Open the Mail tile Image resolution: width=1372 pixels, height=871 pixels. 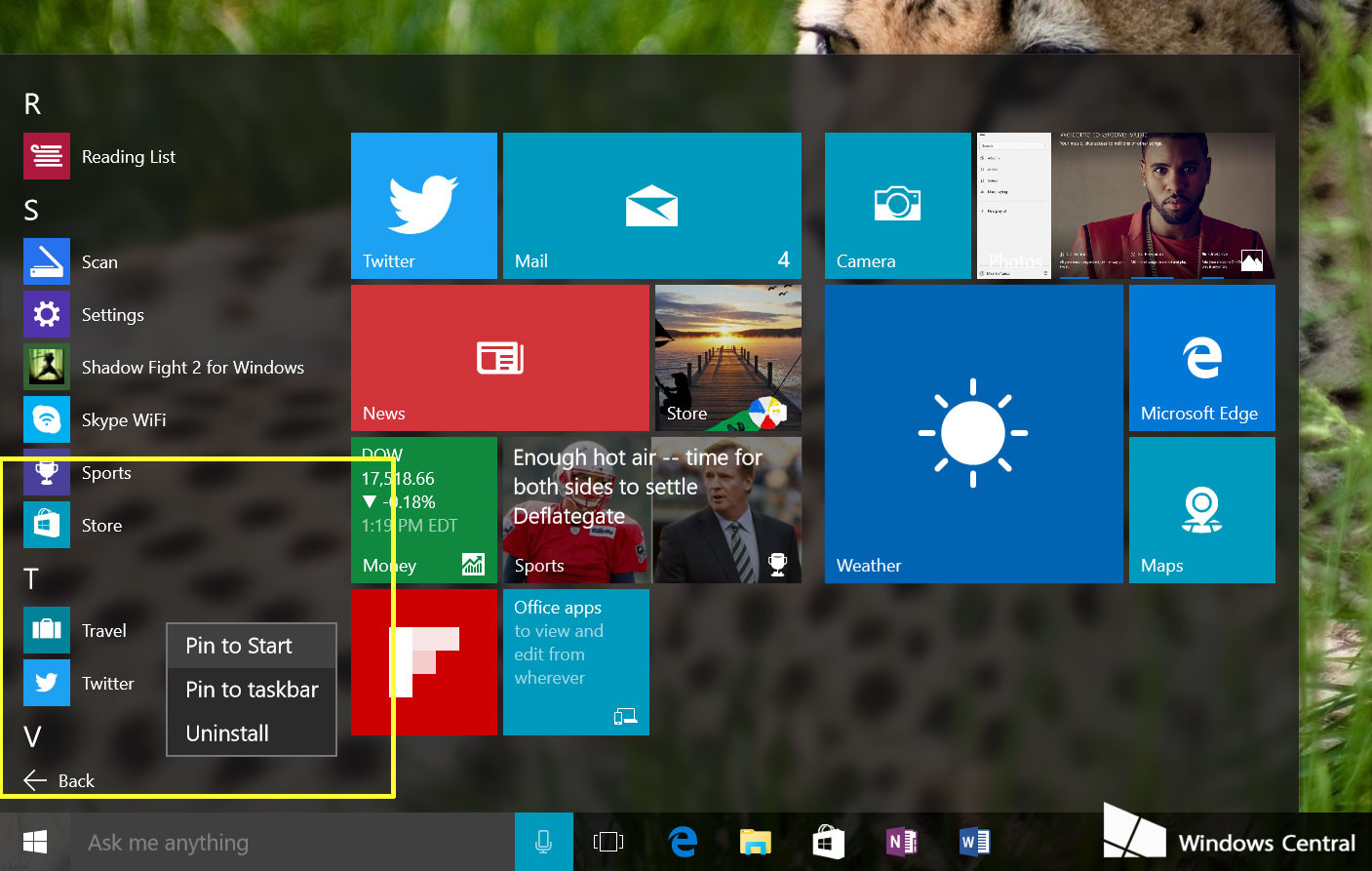[x=652, y=206]
